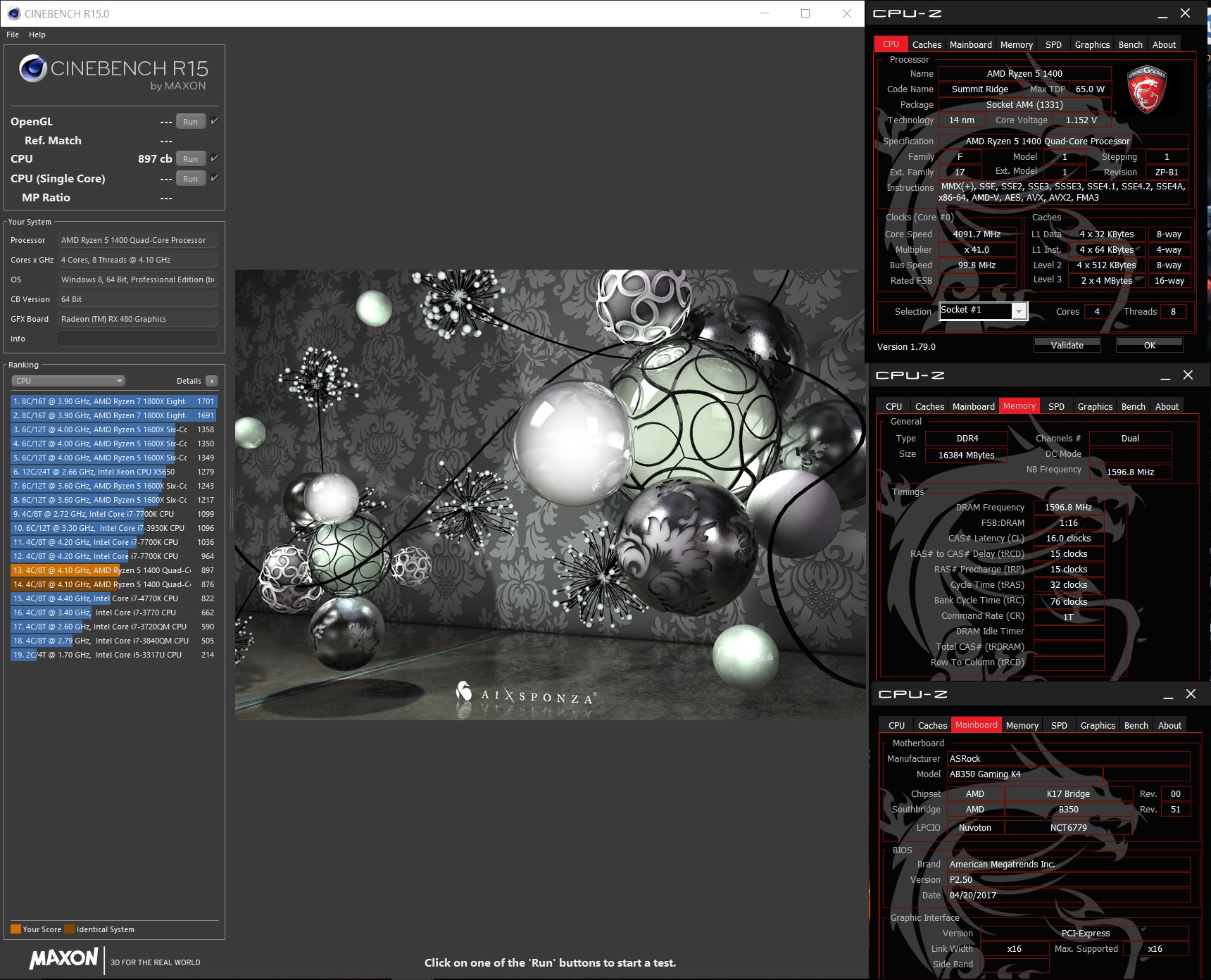Image resolution: width=1211 pixels, height=980 pixels.
Task: Click the MAXON logo at bottom left
Action: coord(64,958)
